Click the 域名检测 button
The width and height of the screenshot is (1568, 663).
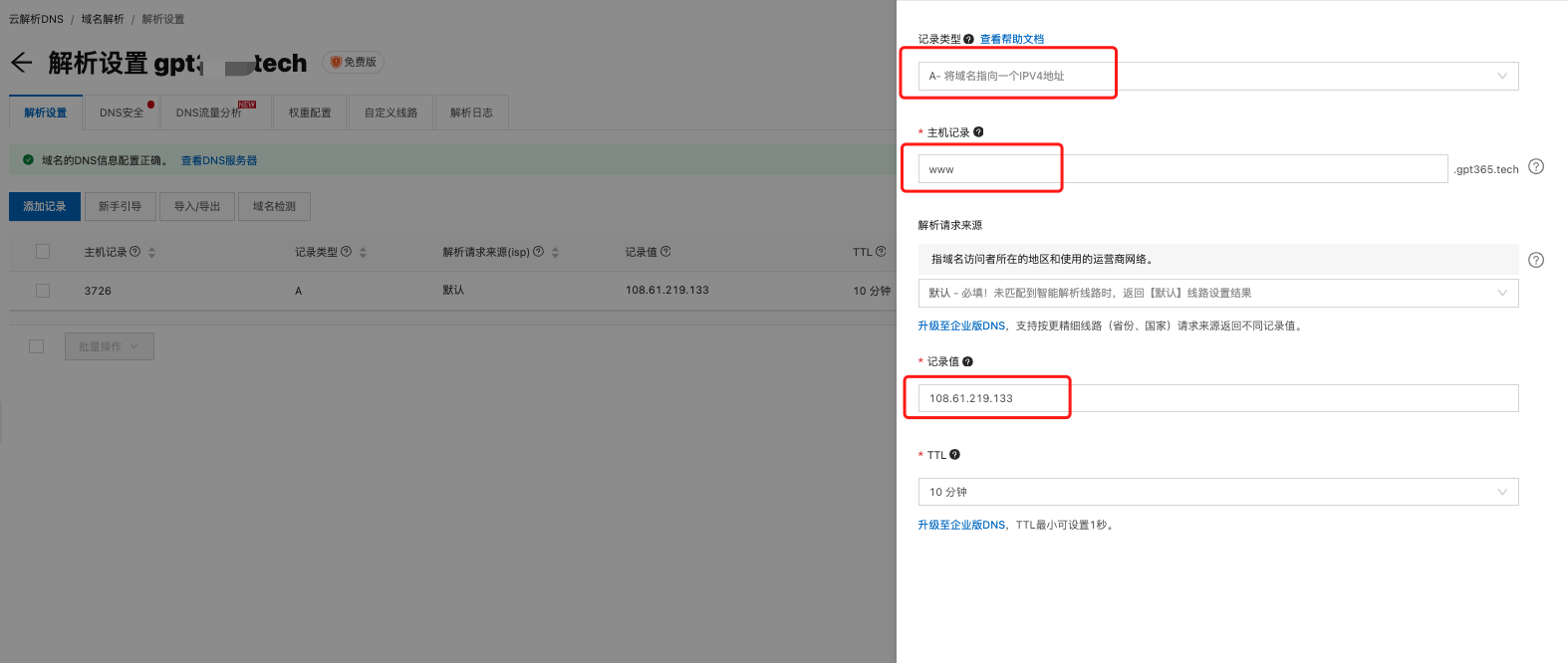tap(274, 206)
